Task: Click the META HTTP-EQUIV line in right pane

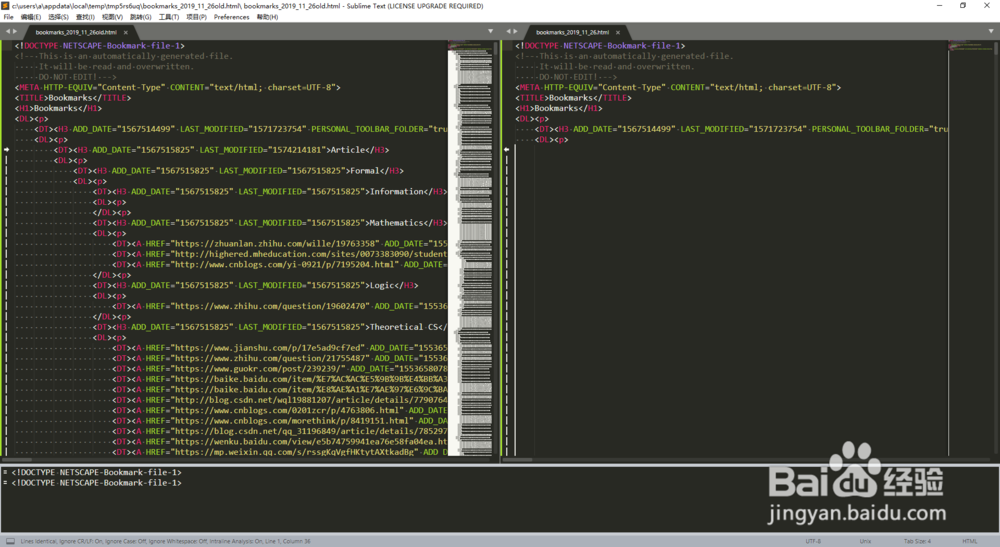Action: [x=678, y=87]
